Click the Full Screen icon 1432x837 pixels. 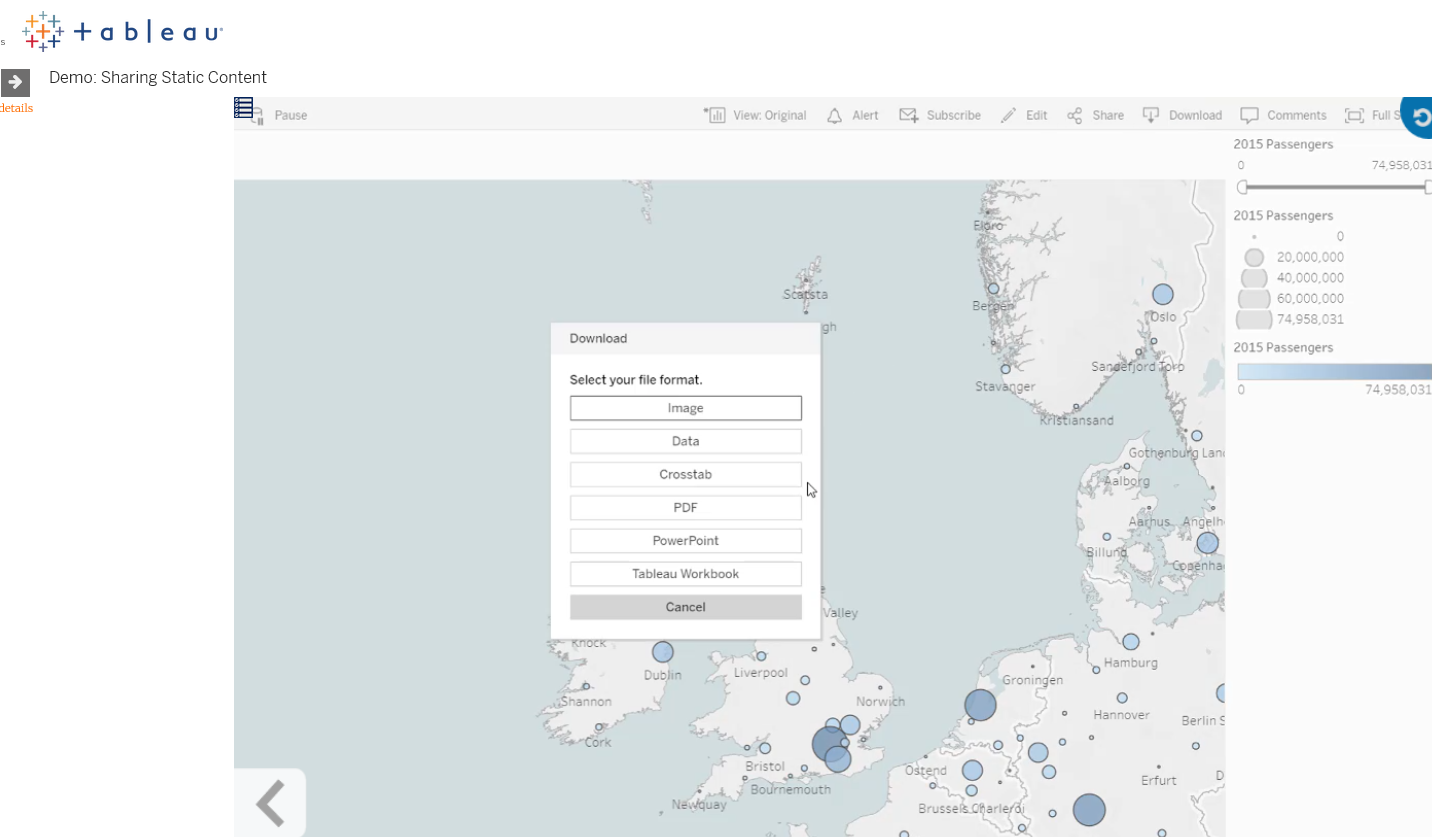pyautogui.click(x=1354, y=115)
